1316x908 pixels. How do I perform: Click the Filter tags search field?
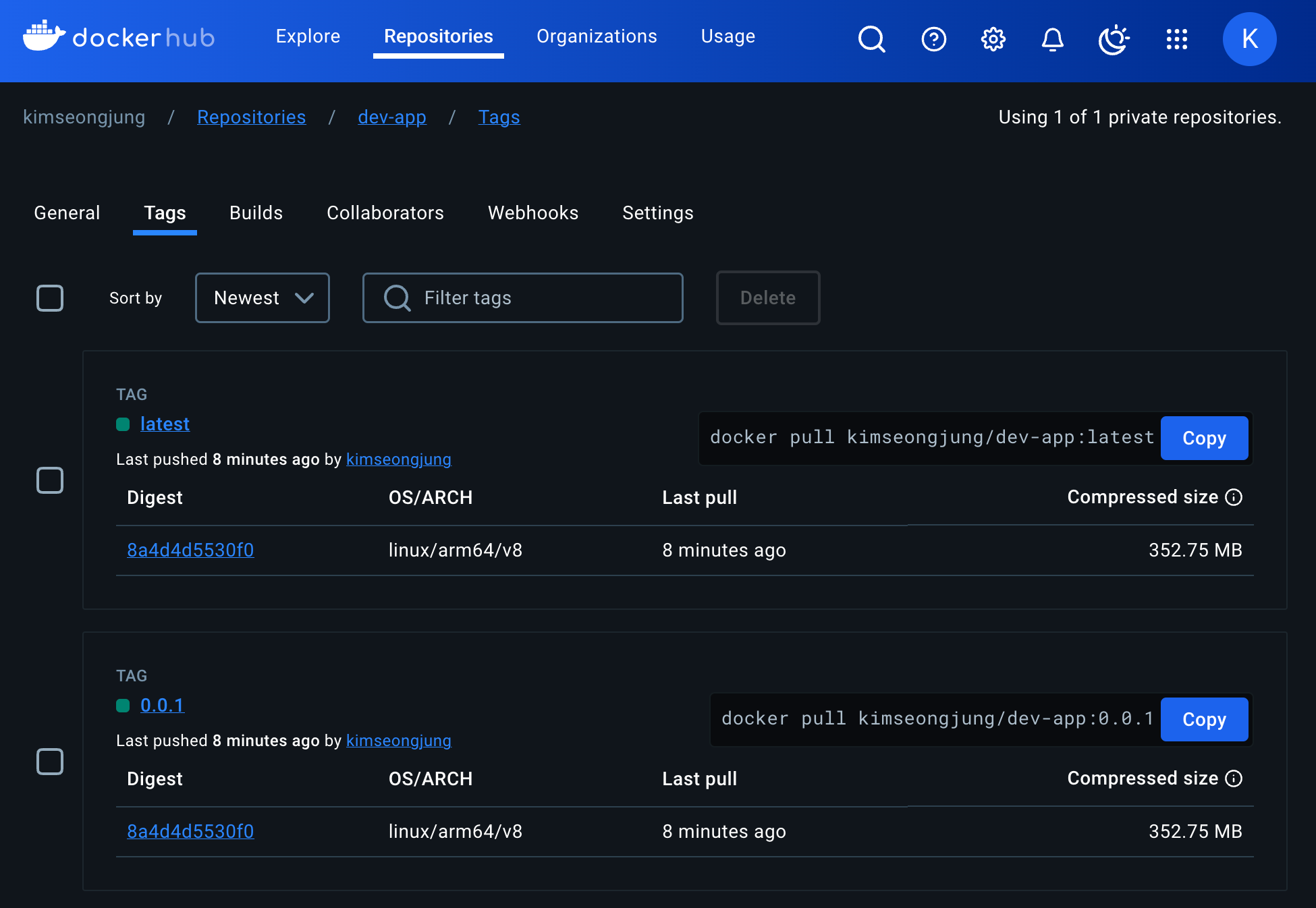(523, 297)
